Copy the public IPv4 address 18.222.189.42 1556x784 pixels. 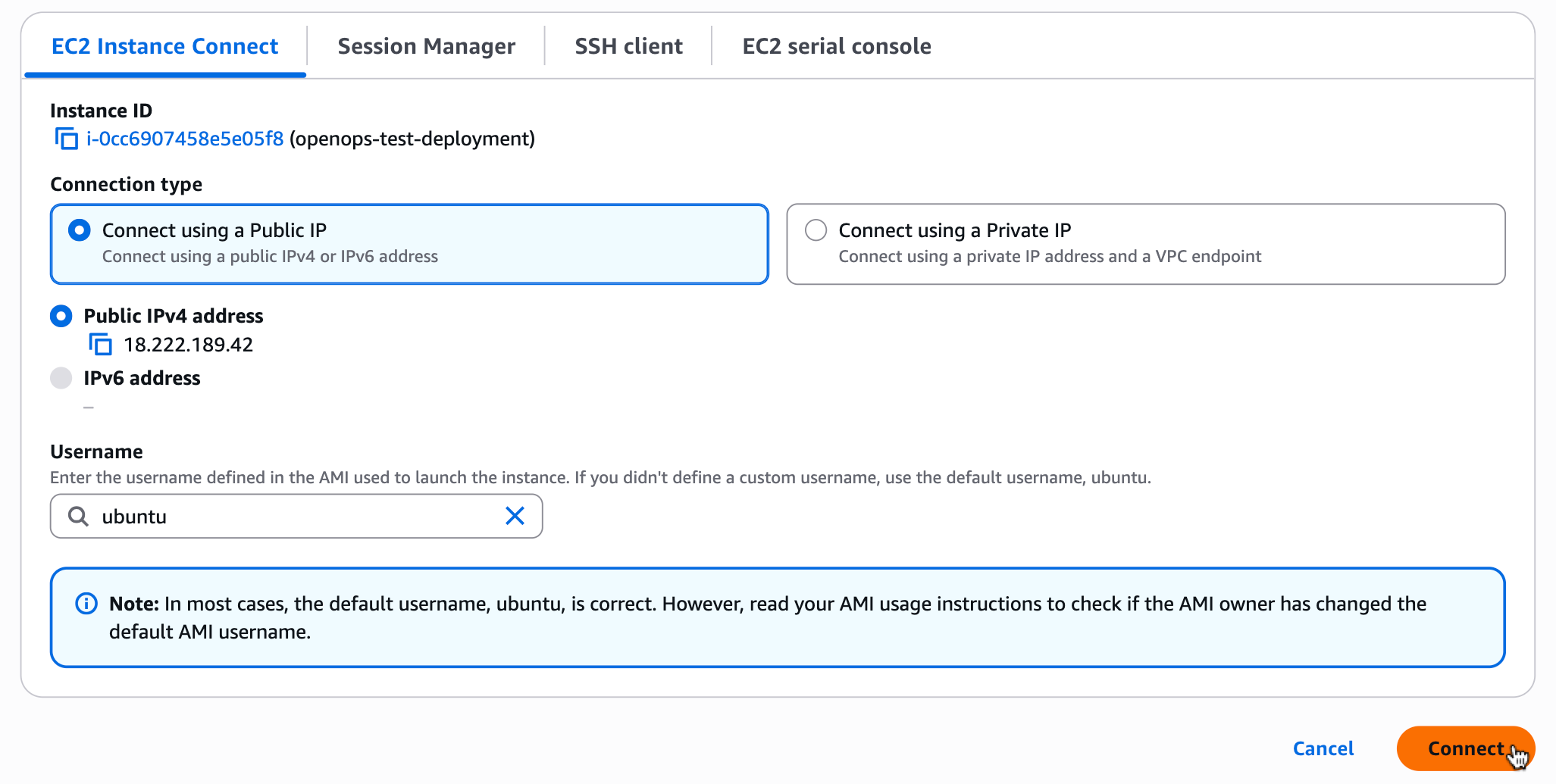point(99,345)
